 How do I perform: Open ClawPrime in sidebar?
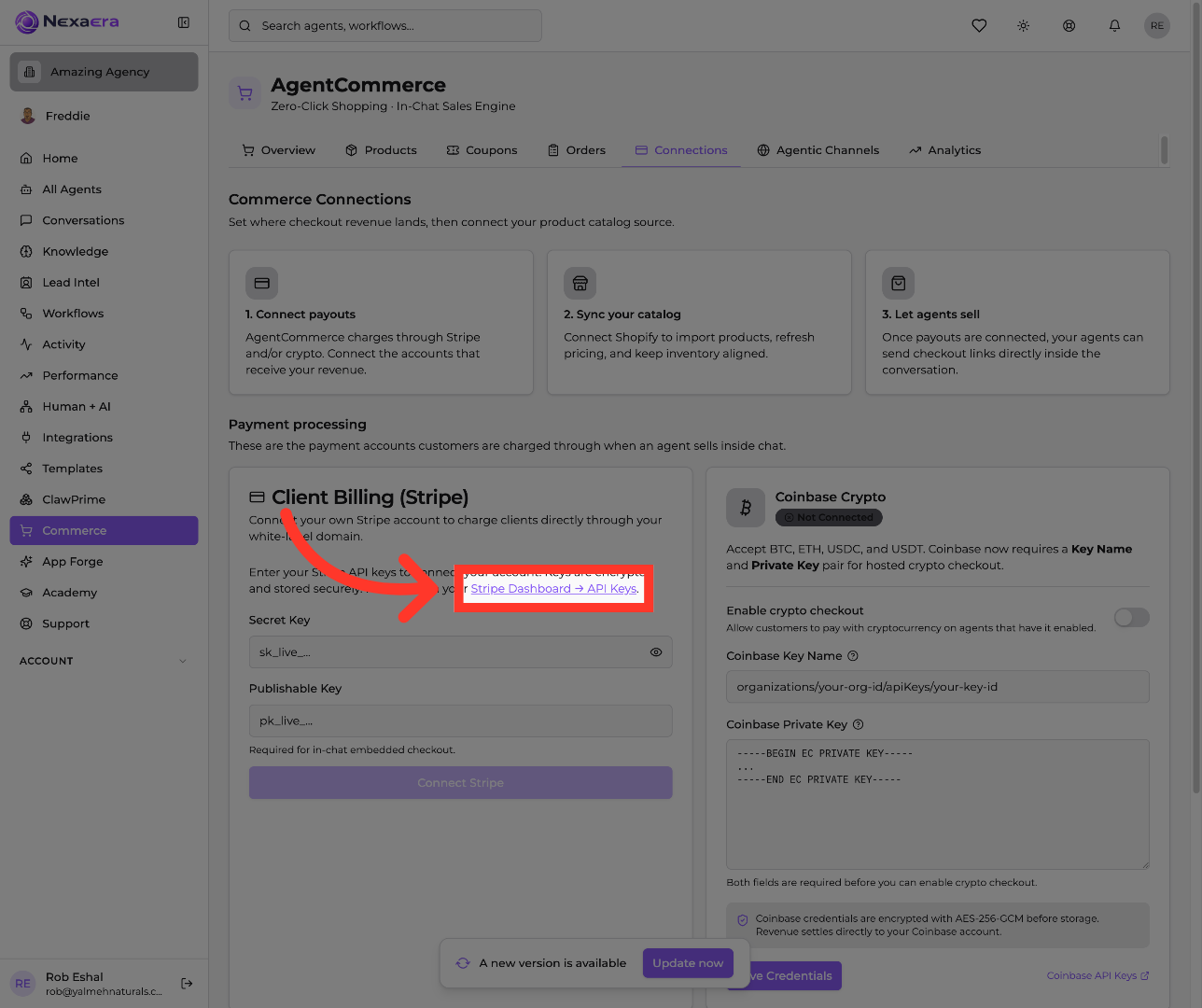click(104, 499)
